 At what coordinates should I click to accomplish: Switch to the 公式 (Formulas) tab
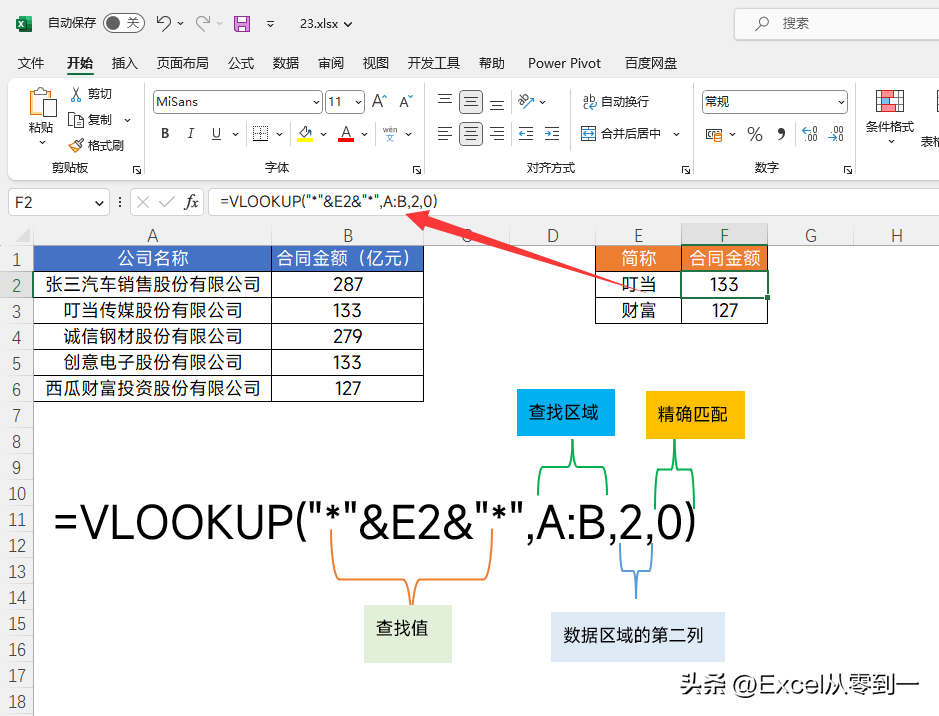coord(241,63)
